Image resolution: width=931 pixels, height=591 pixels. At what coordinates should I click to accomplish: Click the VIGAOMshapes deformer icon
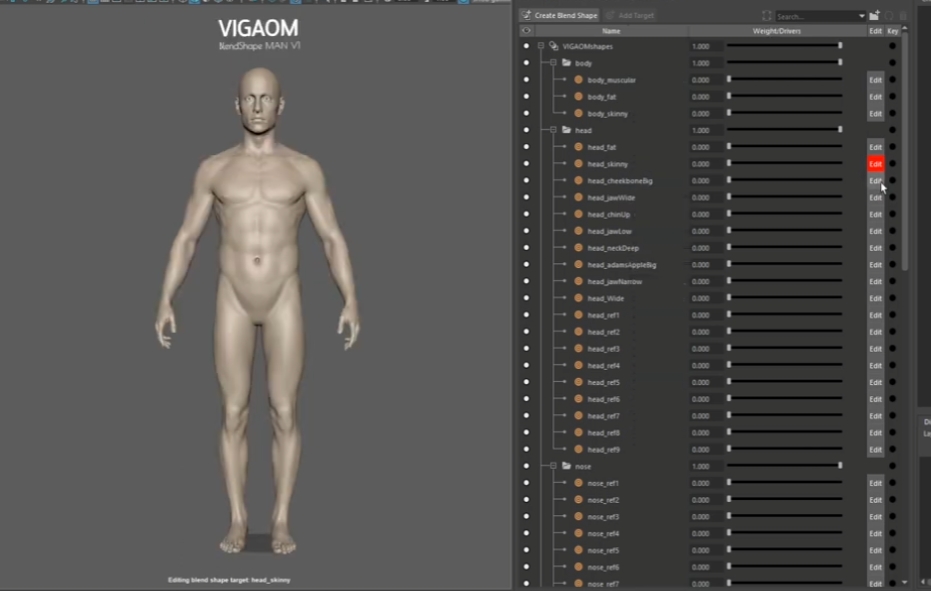[553, 46]
